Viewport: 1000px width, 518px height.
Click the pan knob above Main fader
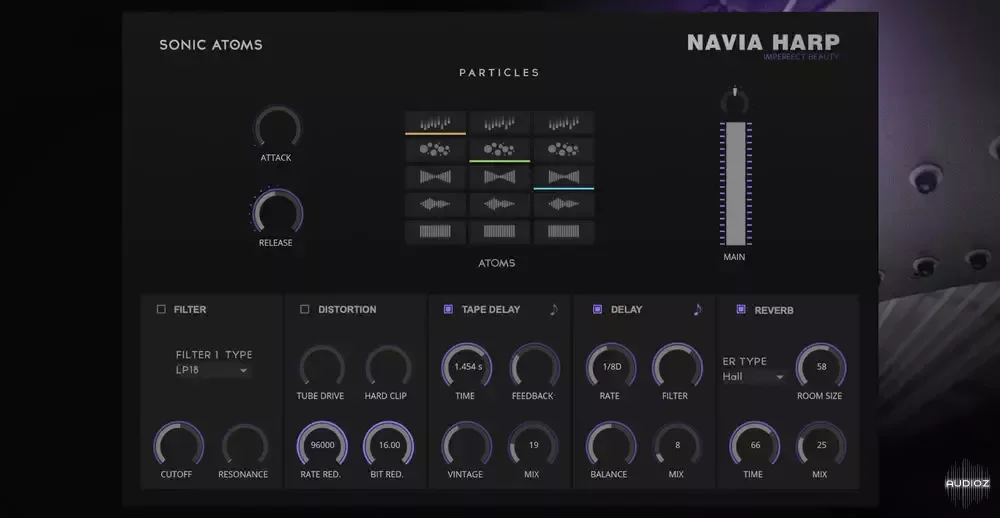(735, 100)
